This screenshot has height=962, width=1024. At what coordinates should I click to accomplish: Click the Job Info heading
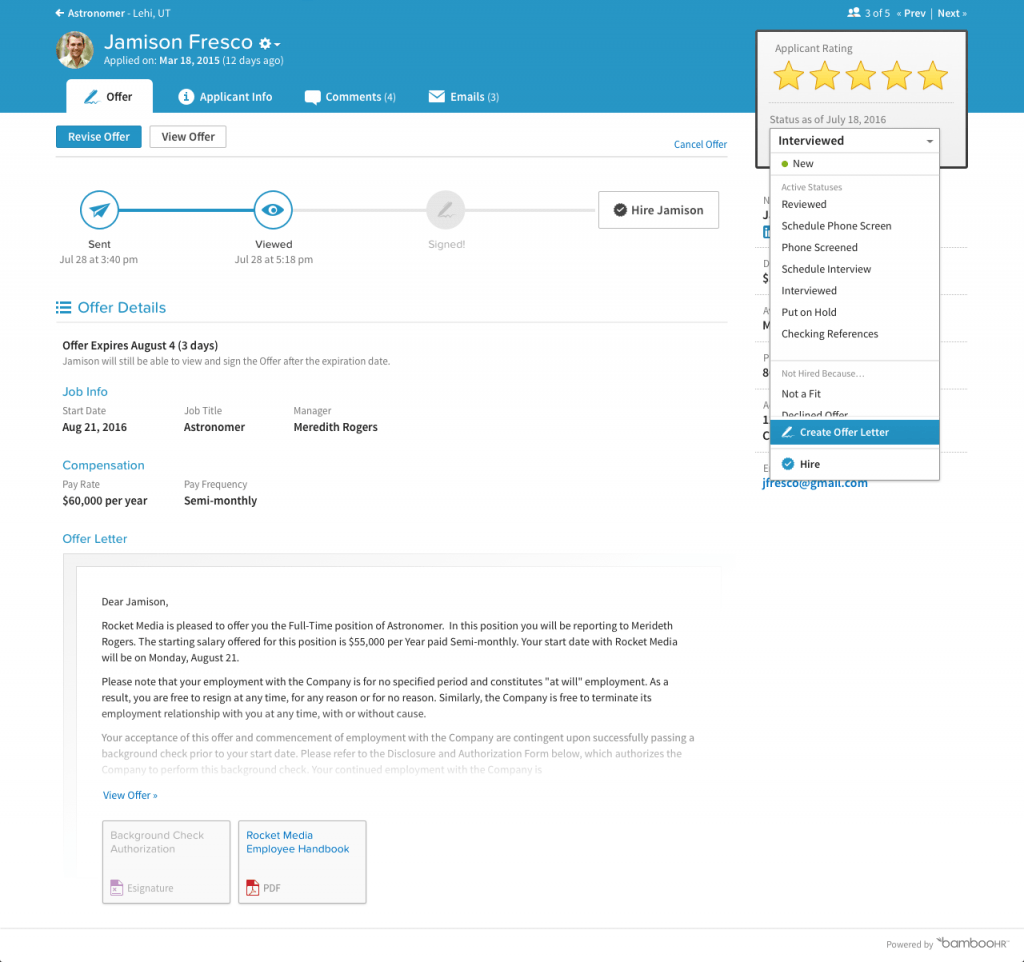pyautogui.click(x=85, y=392)
